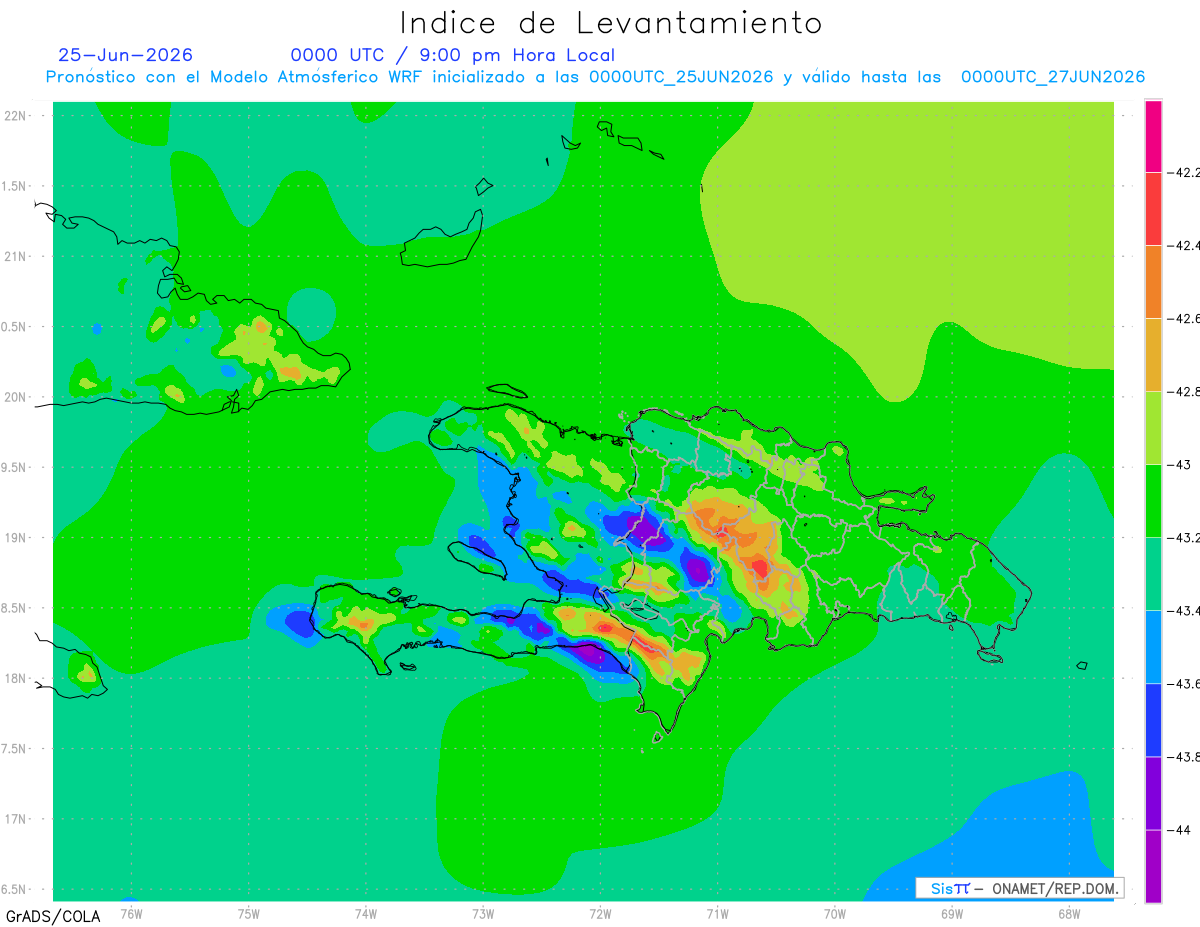Click the '21N' latitude label
1200x927 pixels.
15,256
